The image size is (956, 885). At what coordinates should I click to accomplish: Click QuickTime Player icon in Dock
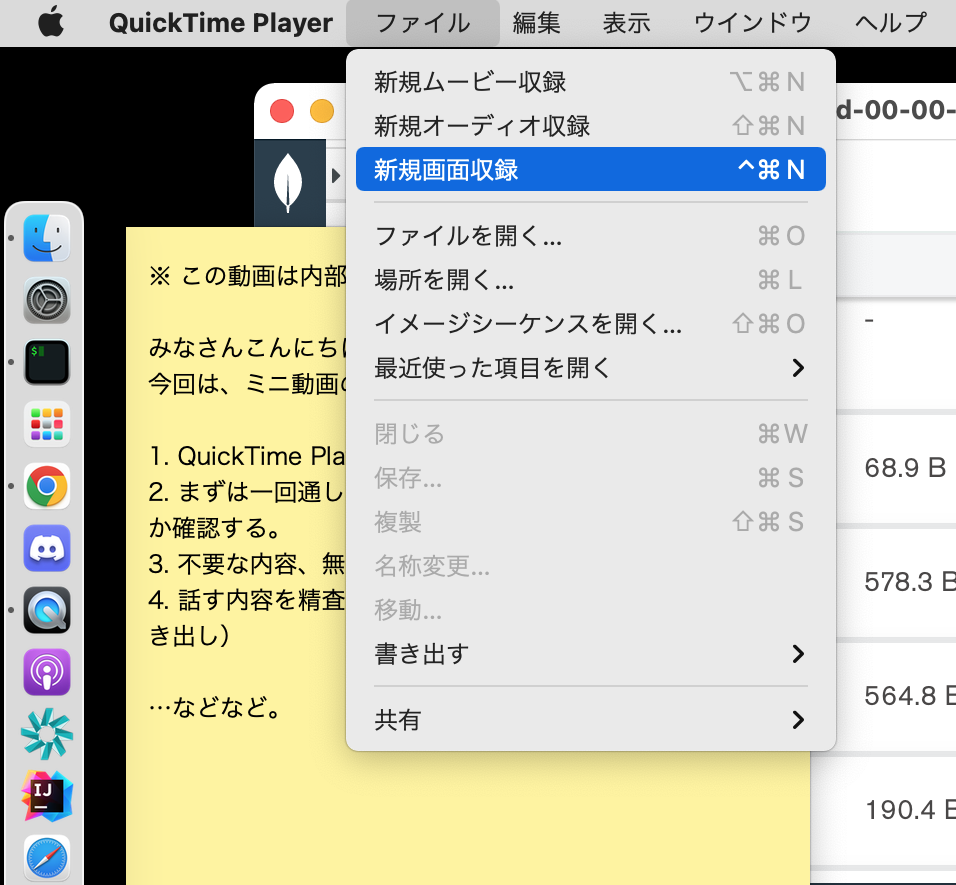tap(47, 610)
